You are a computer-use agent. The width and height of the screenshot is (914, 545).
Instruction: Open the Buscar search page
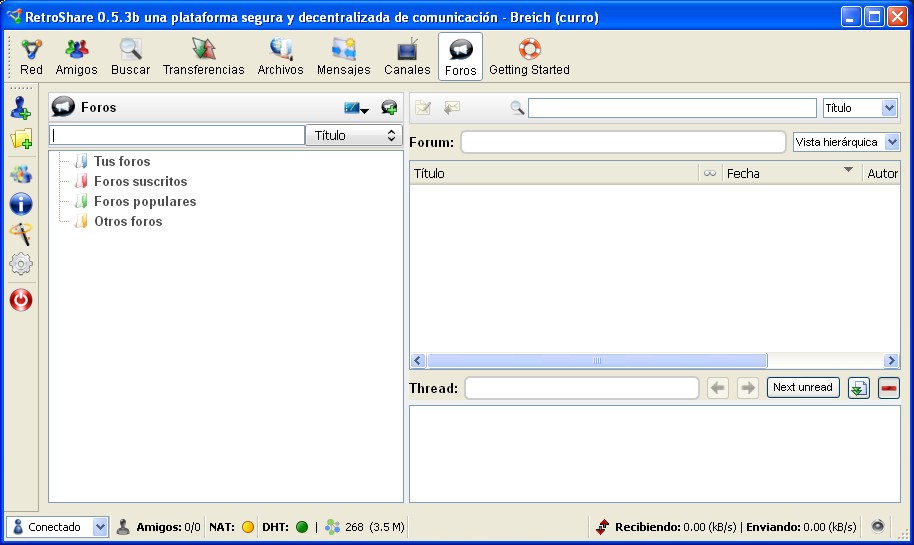tap(131, 57)
